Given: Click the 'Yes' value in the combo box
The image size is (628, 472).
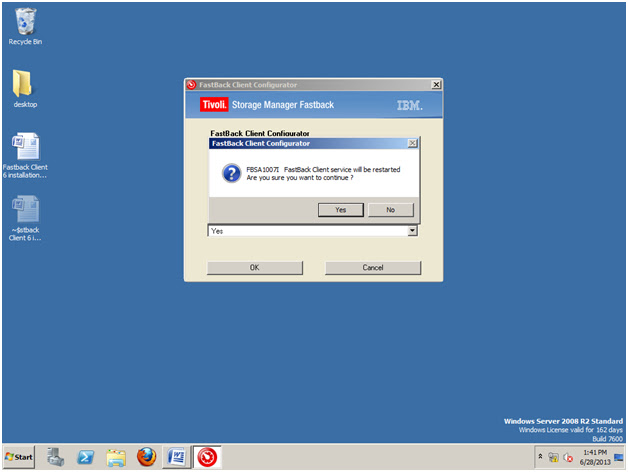Looking at the screenshot, I should 217,231.
